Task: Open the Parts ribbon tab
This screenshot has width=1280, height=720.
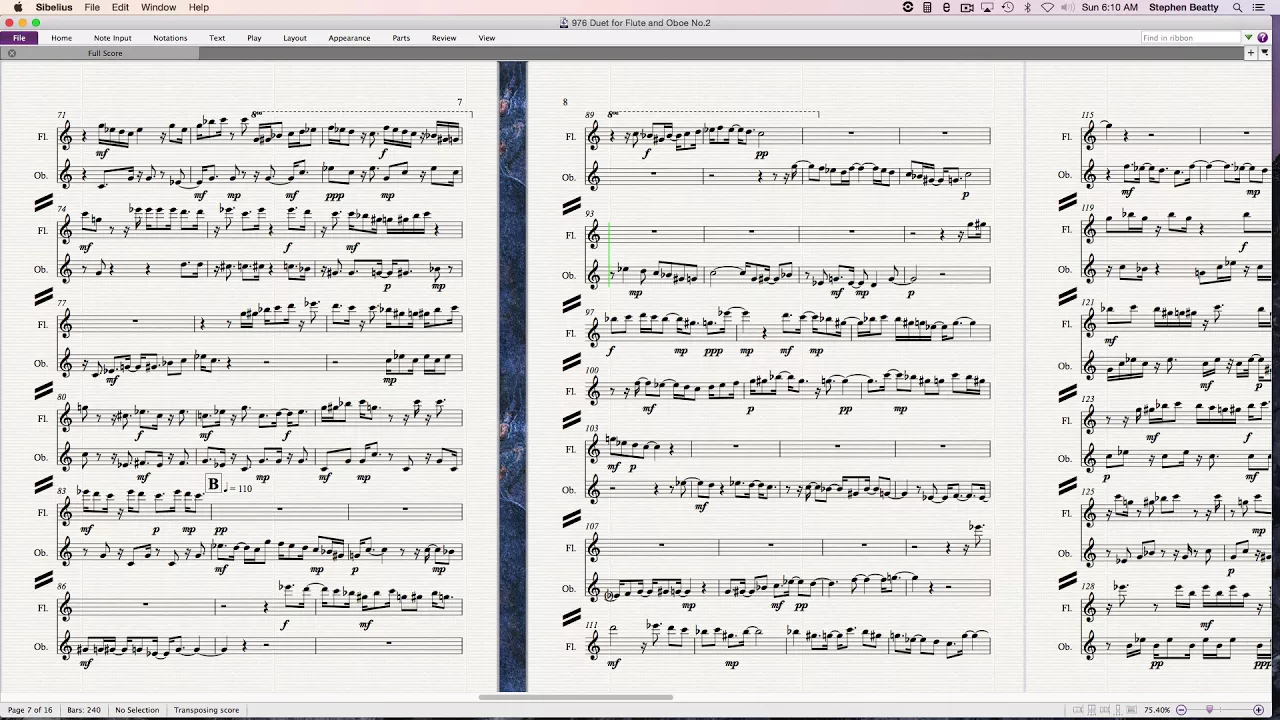Action: [x=401, y=38]
